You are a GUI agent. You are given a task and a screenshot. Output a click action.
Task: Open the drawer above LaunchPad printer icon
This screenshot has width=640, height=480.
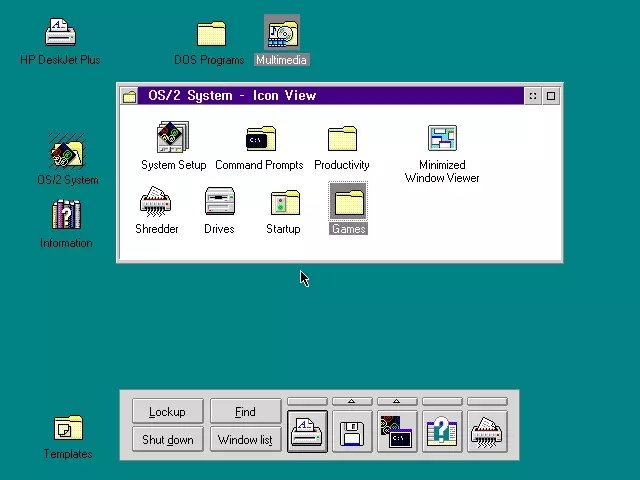pyautogui.click(x=307, y=402)
